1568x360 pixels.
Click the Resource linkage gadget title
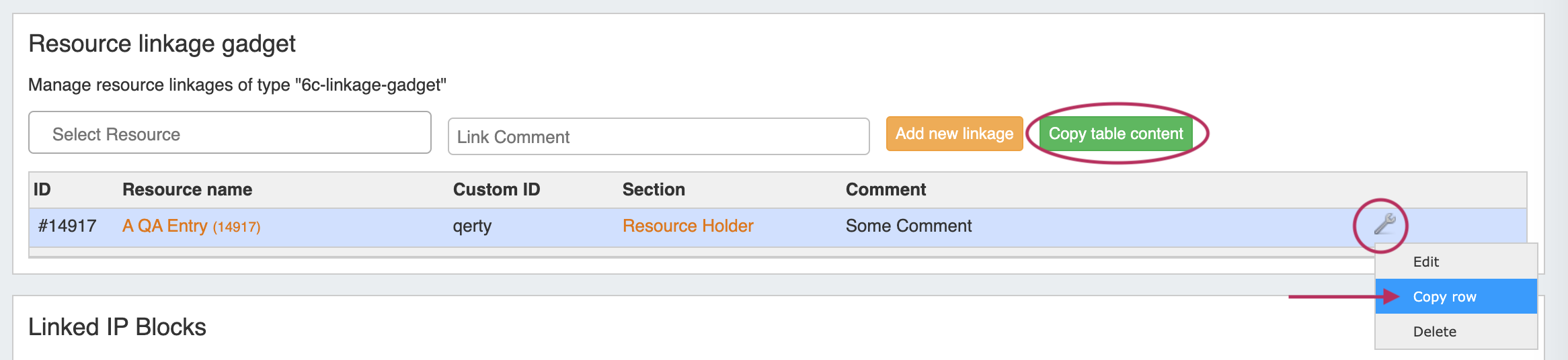pyautogui.click(x=161, y=44)
